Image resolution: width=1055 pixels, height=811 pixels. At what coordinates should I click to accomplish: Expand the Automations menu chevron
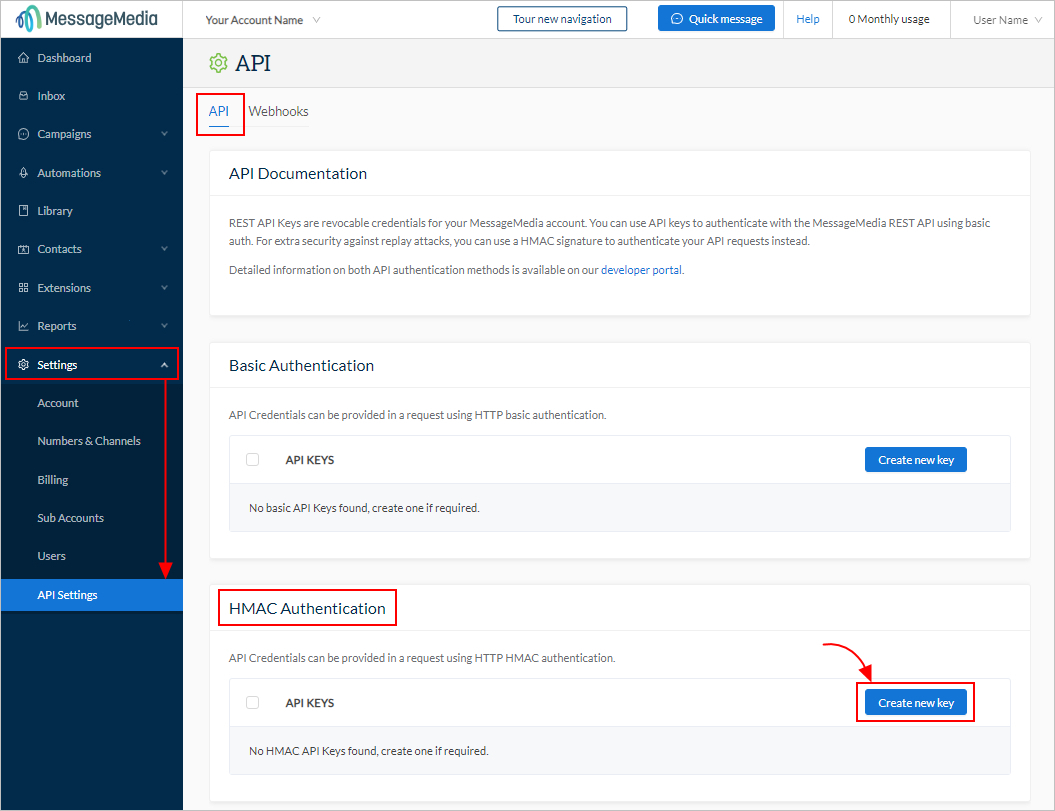tap(164, 173)
